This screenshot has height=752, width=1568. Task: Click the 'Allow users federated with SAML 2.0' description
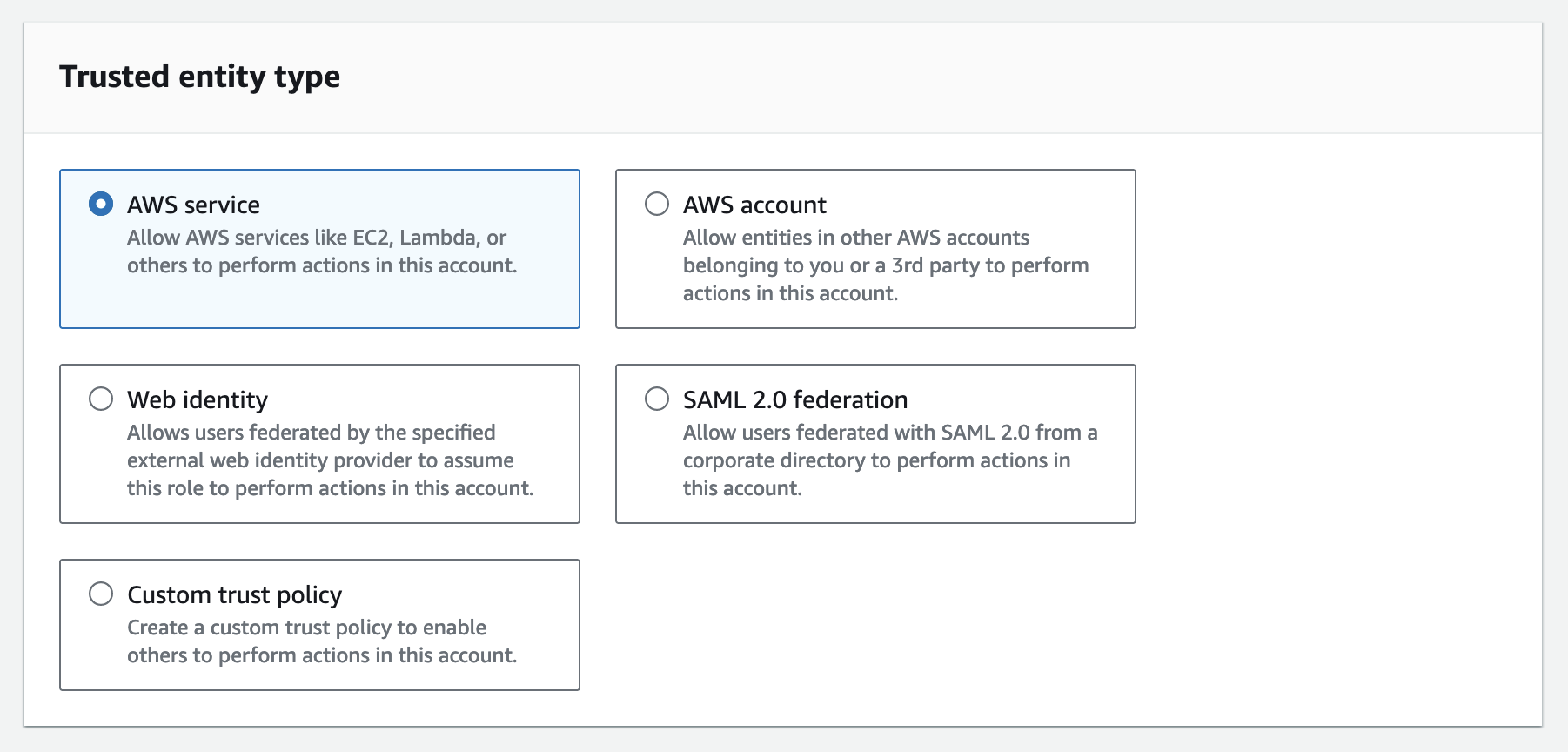(889, 433)
